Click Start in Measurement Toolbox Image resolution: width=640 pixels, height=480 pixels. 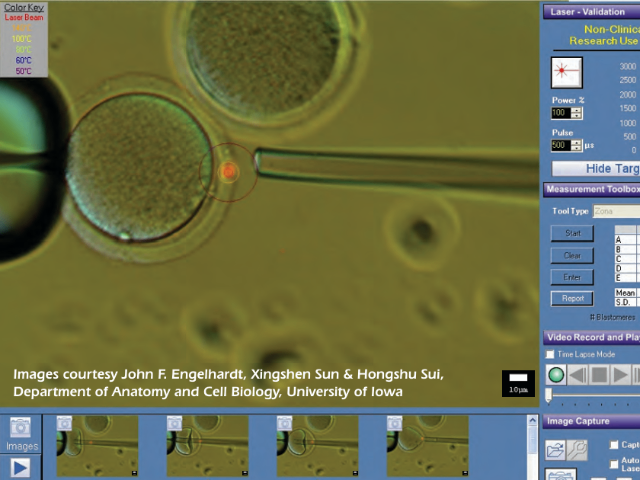[x=572, y=233]
